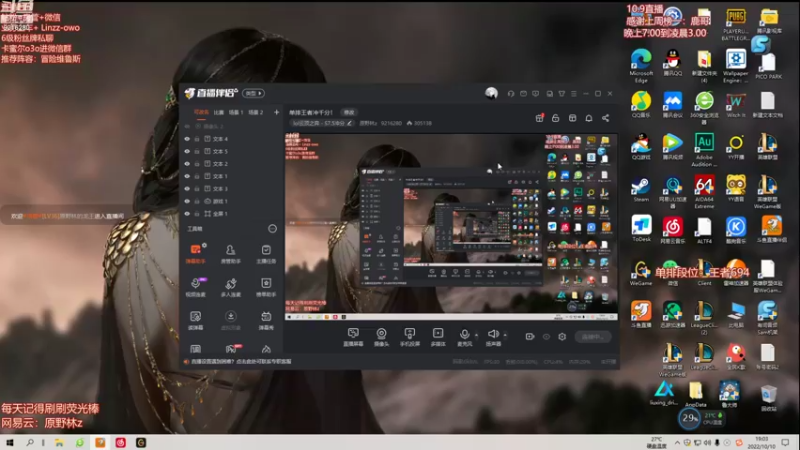Open NetEase Cloud Music taskbar icon
The width and height of the screenshot is (800, 450).
pyautogui.click(x=120, y=442)
